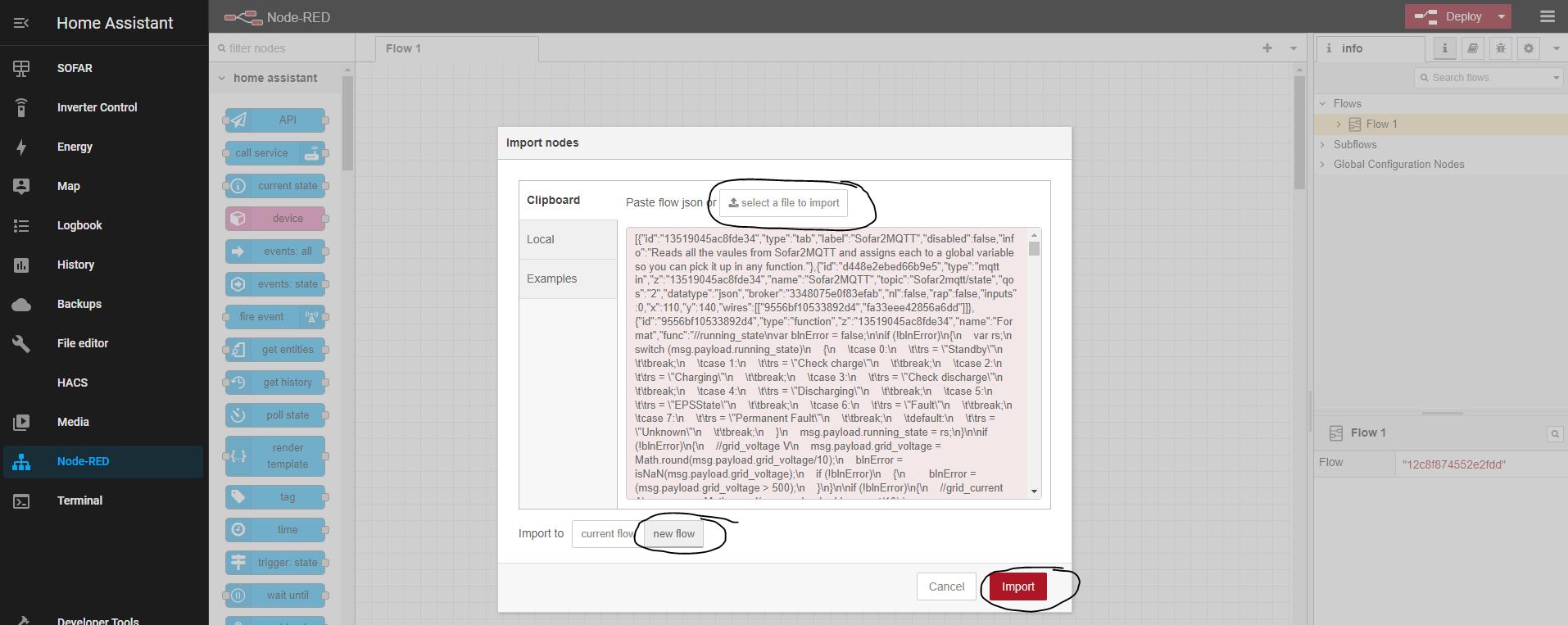This screenshot has width=1568, height=625.
Task: Open the debug messages bug icon
Action: [1501, 48]
